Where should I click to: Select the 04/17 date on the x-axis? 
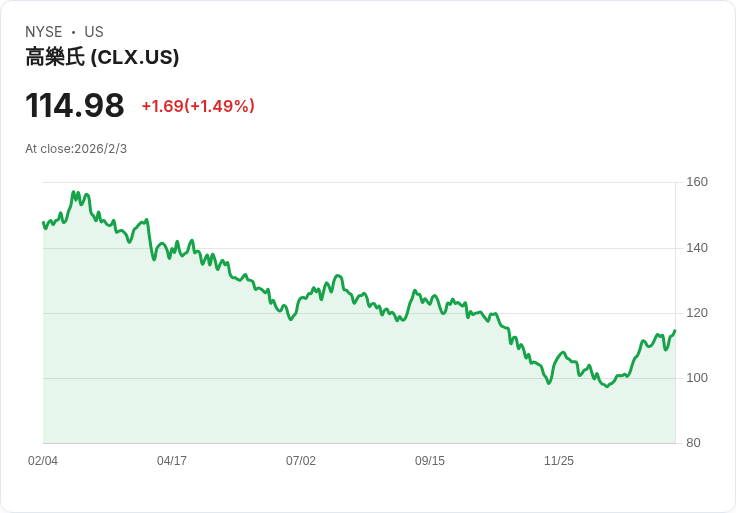pos(172,461)
